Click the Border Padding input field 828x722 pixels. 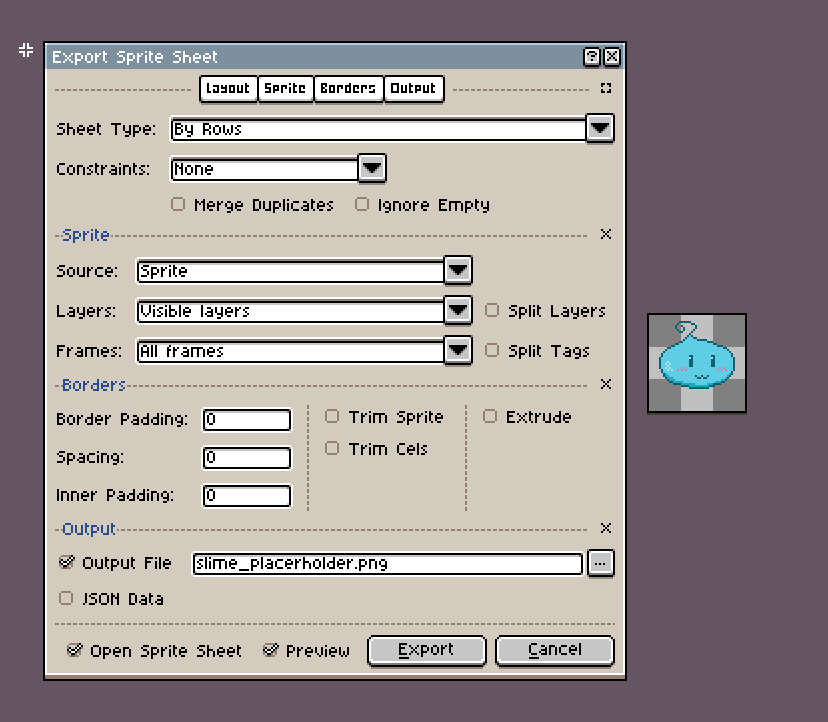[x=247, y=419]
